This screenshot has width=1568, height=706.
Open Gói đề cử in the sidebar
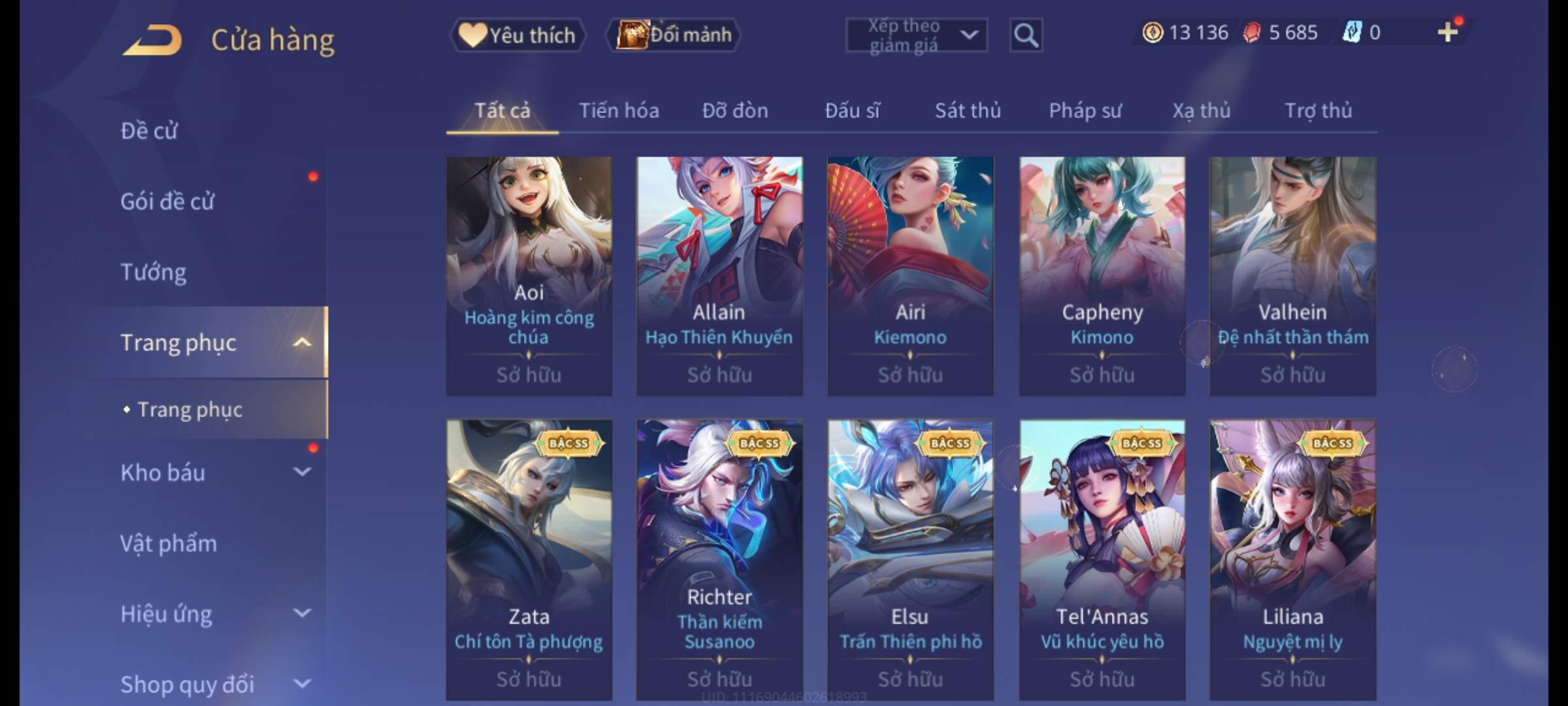pyautogui.click(x=167, y=201)
